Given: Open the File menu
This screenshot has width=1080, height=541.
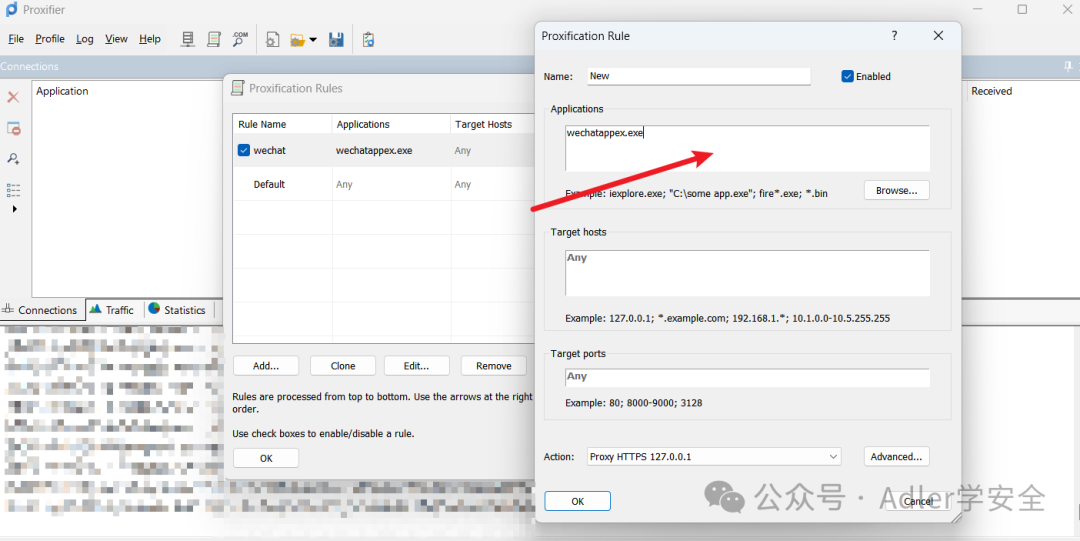Looking at the screenshot, I should 16,39.
